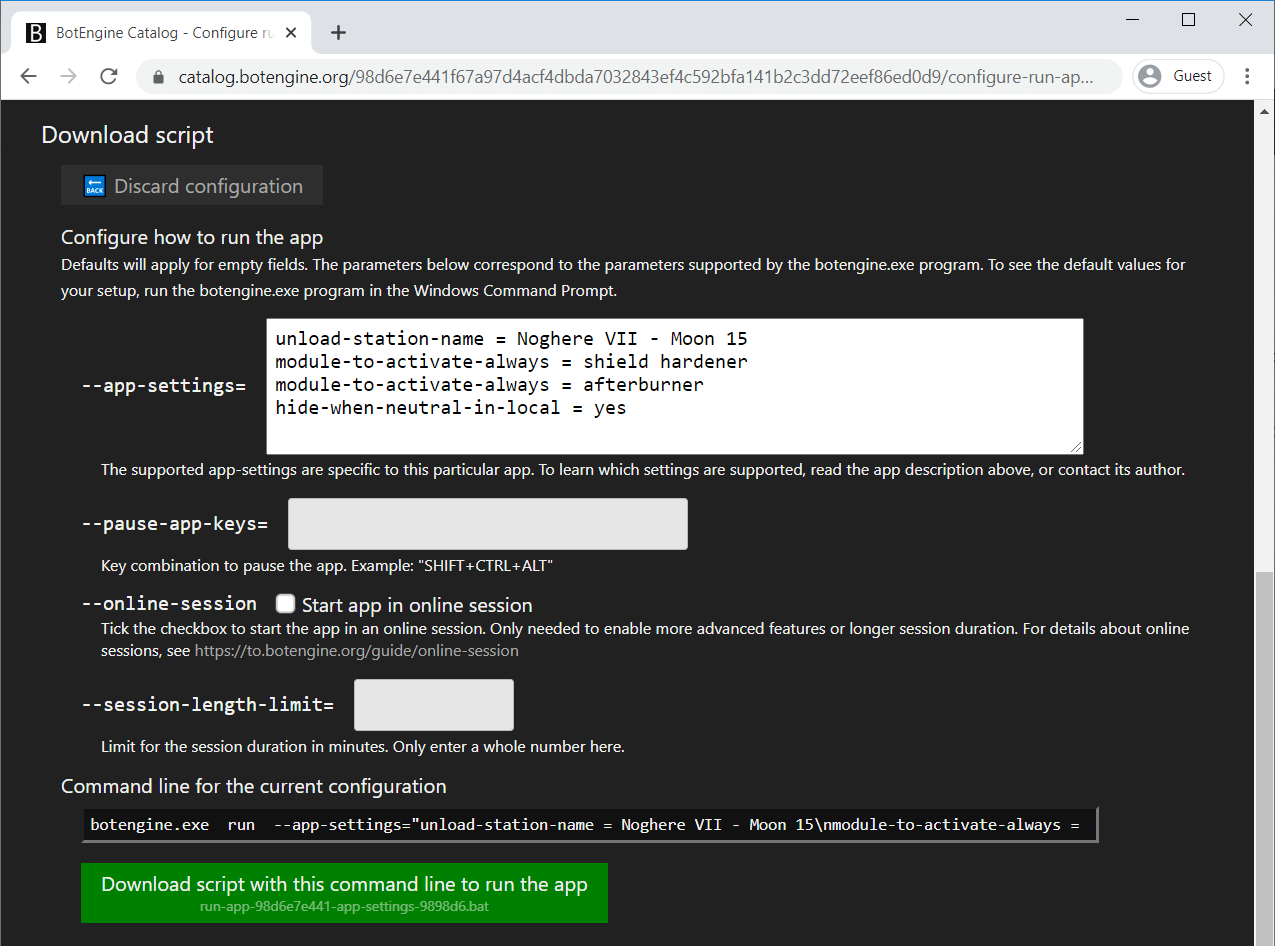Click inside the app-settings text area
This screenshot has width=1275, height=946.
coord(675,386)
